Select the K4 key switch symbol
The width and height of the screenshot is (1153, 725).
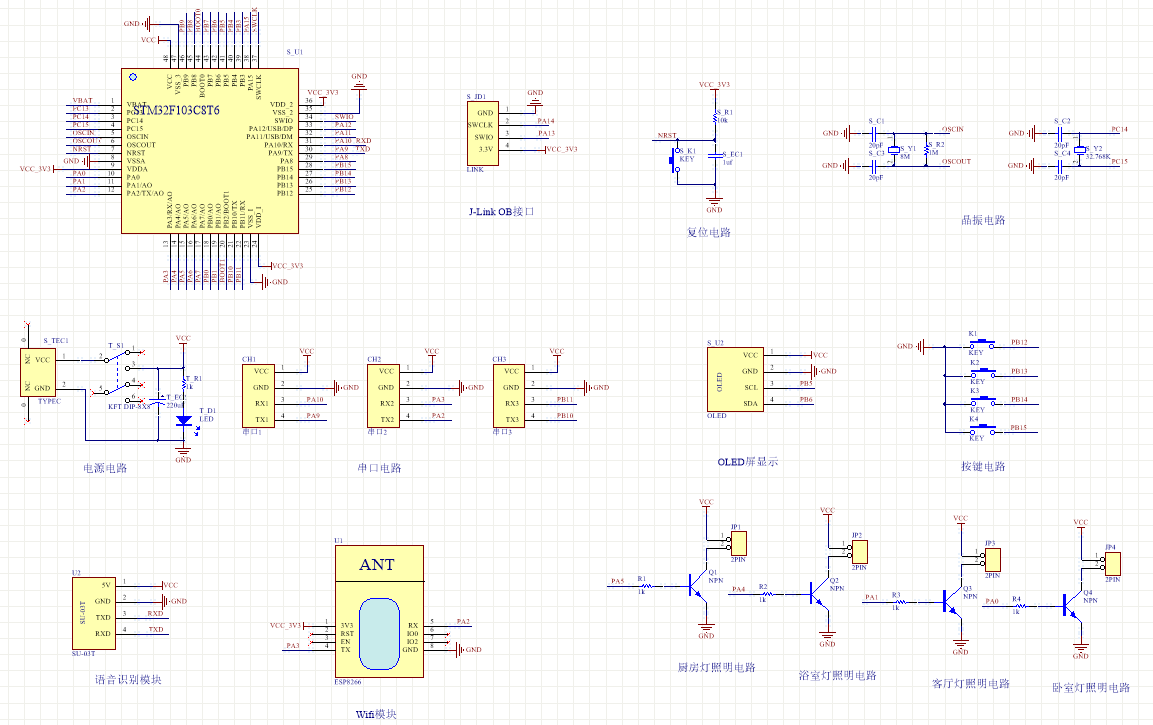pos(982,430)
